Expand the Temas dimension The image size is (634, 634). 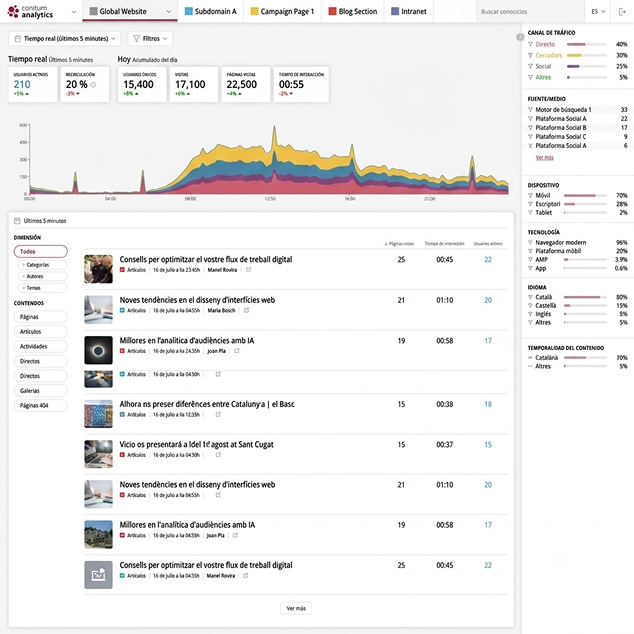(42, 288)
